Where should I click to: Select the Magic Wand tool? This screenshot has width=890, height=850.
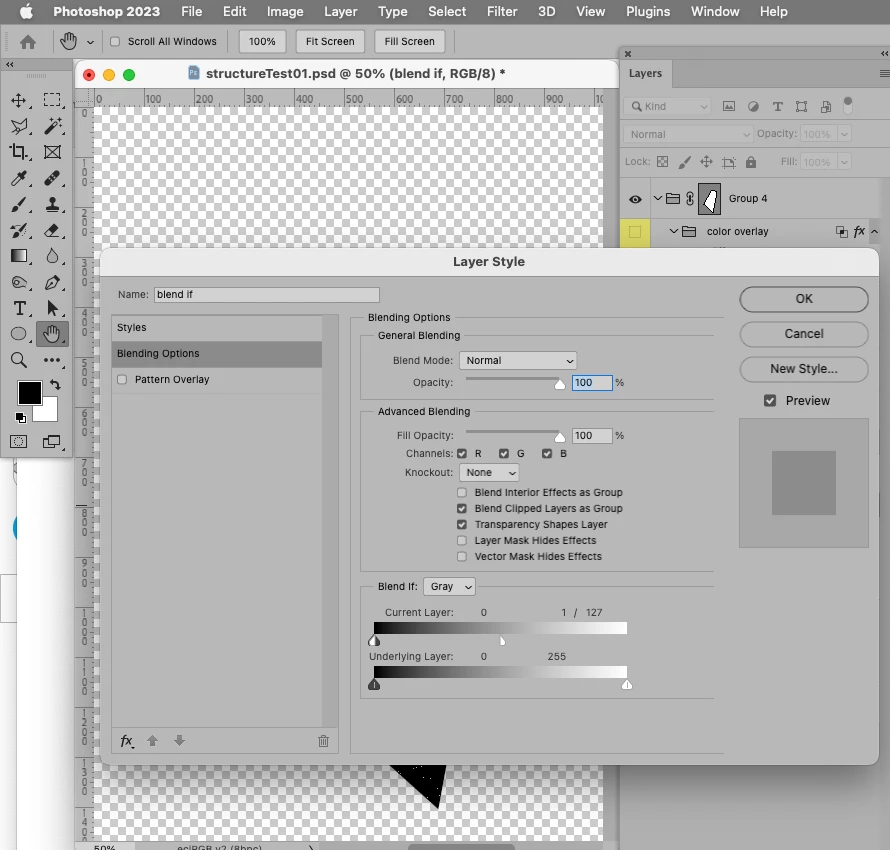click(x=52, y=126)
